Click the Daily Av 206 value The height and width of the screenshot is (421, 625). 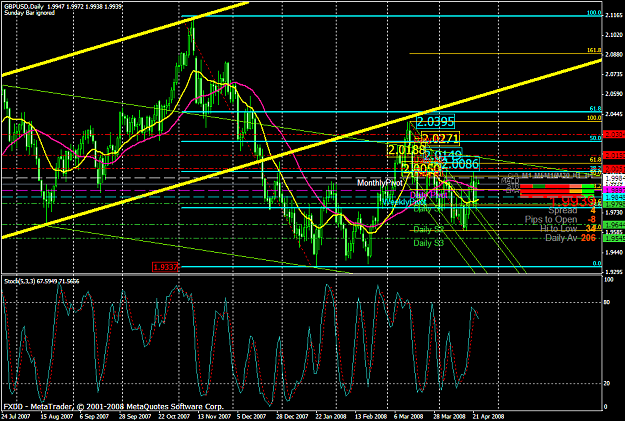pos(588,238)
